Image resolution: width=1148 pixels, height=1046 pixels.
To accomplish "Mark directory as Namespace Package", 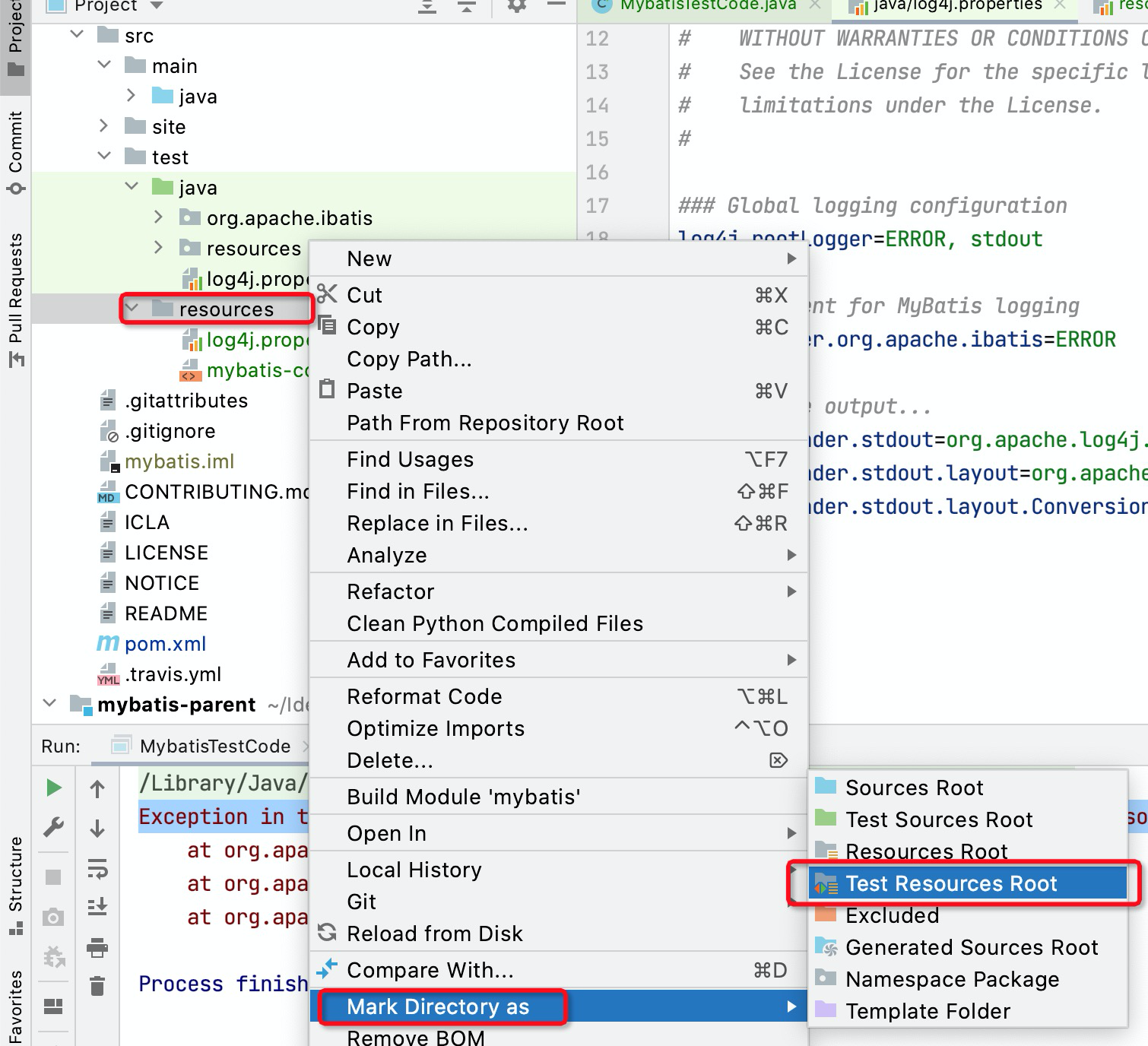I will 967,979.
